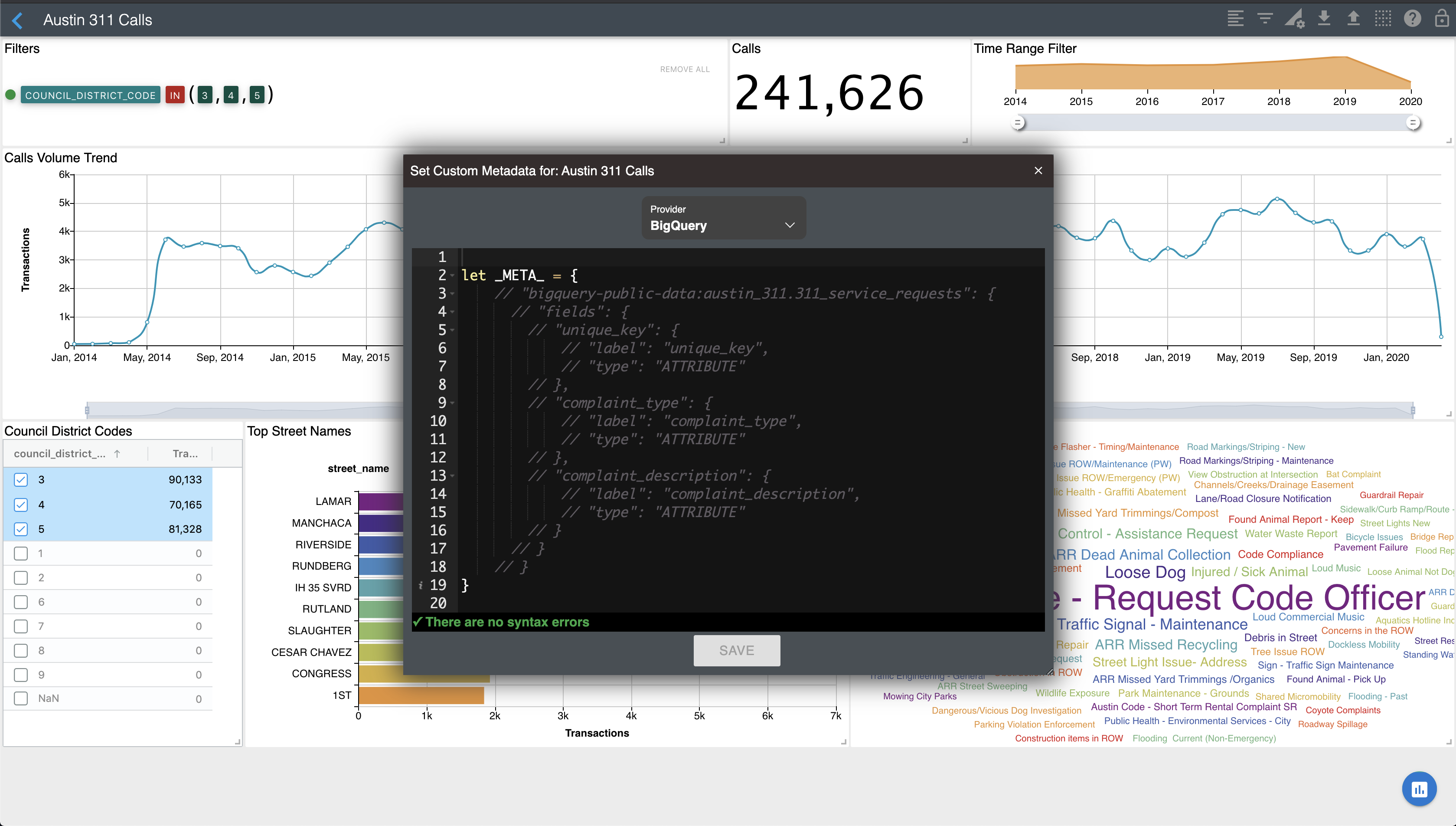Click the sort arrow on council_district column
The width and height of the screenshot is (1456, 826).
point(117,454)
